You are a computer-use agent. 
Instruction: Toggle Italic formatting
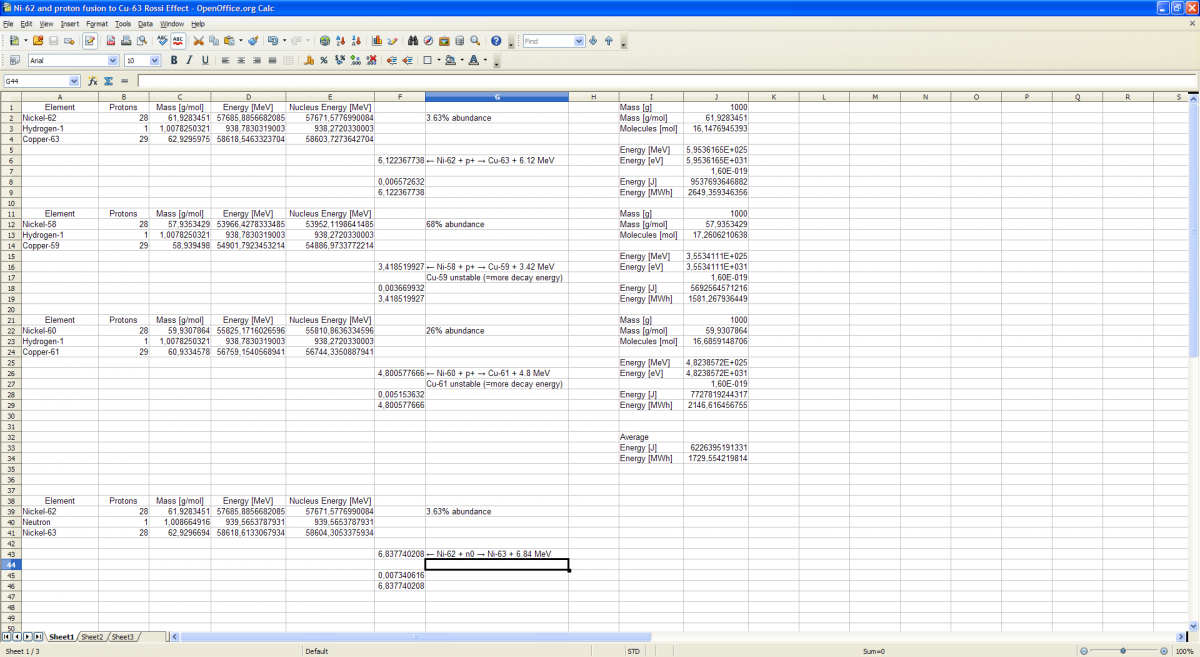190,61
